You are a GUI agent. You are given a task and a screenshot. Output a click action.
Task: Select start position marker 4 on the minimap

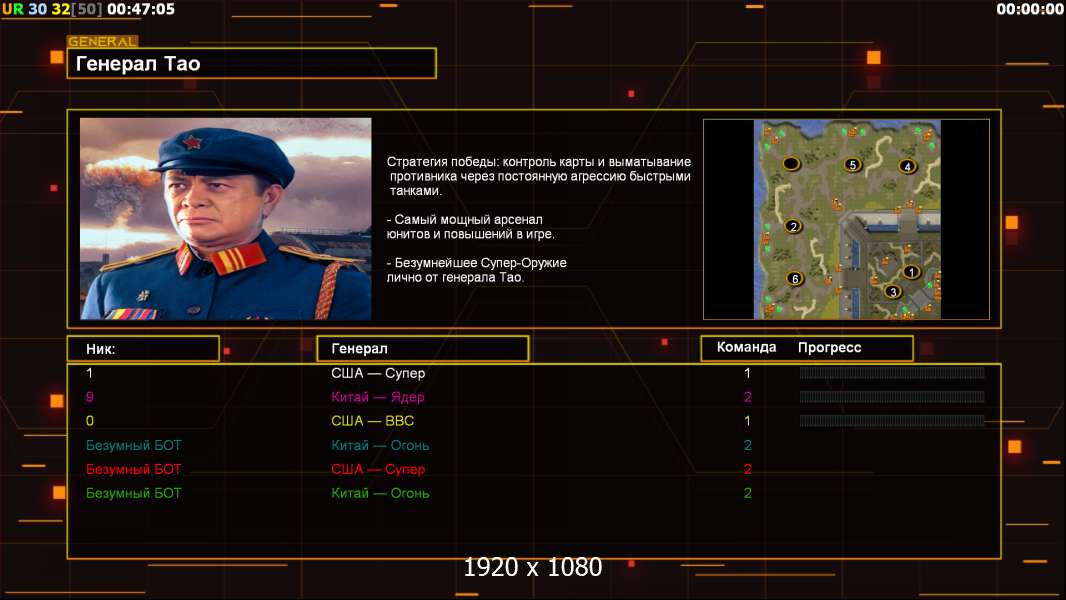pyautogui.click(x=907, y=166)
